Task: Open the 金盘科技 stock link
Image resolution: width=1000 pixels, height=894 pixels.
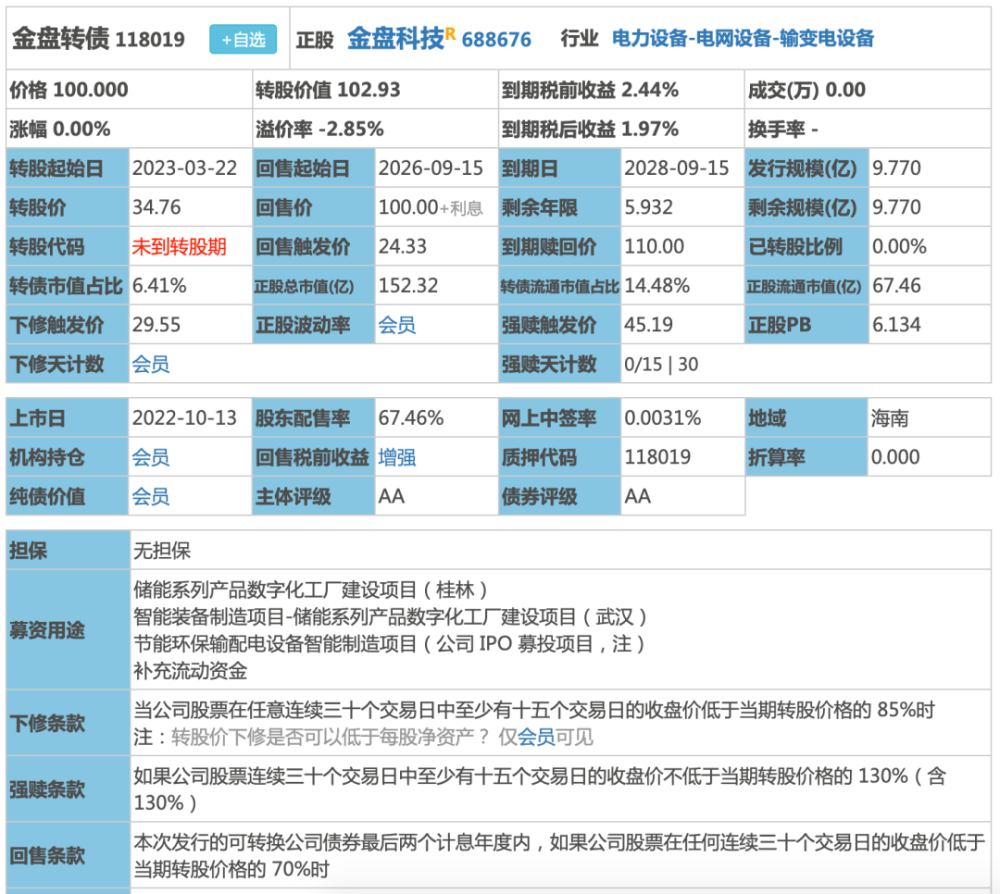Action: click(x=395, y=39)
